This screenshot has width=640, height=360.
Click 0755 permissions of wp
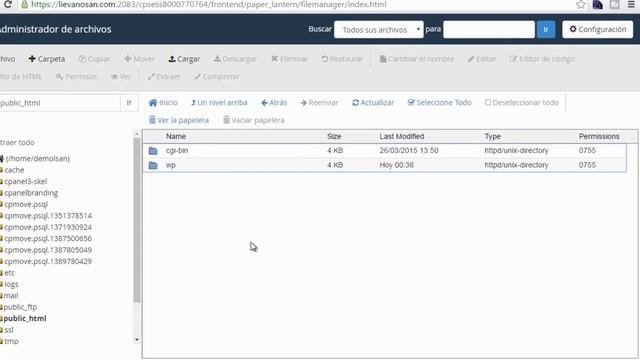587,165
